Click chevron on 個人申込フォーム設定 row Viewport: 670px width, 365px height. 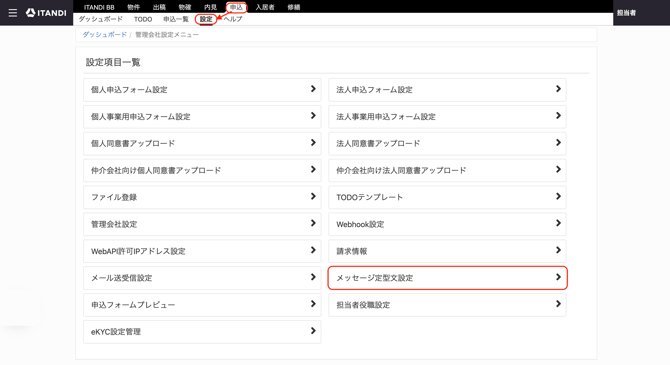(313, 89)
